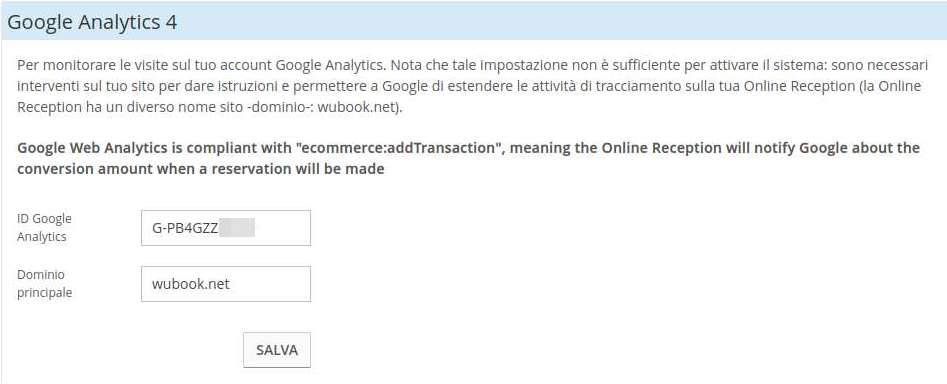This screenshot has width=947, height=384.
Task: Click the ID Google Analytics input field
Action: click(x=226, y=228)
